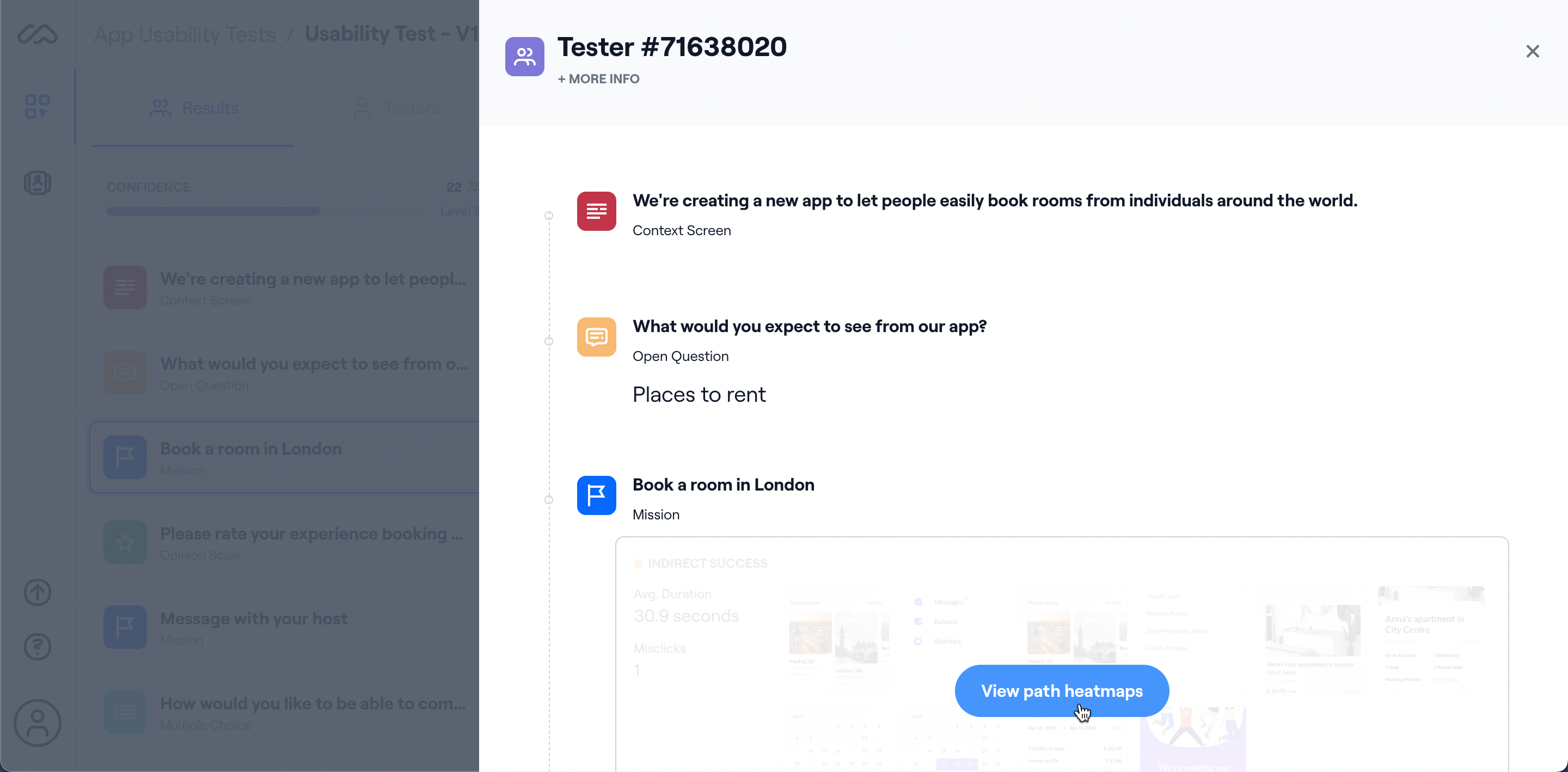Click the Maze logo in the sidebar
Image resolution: width=1568 pixels, height=772 pixels.
coord(37,35)
